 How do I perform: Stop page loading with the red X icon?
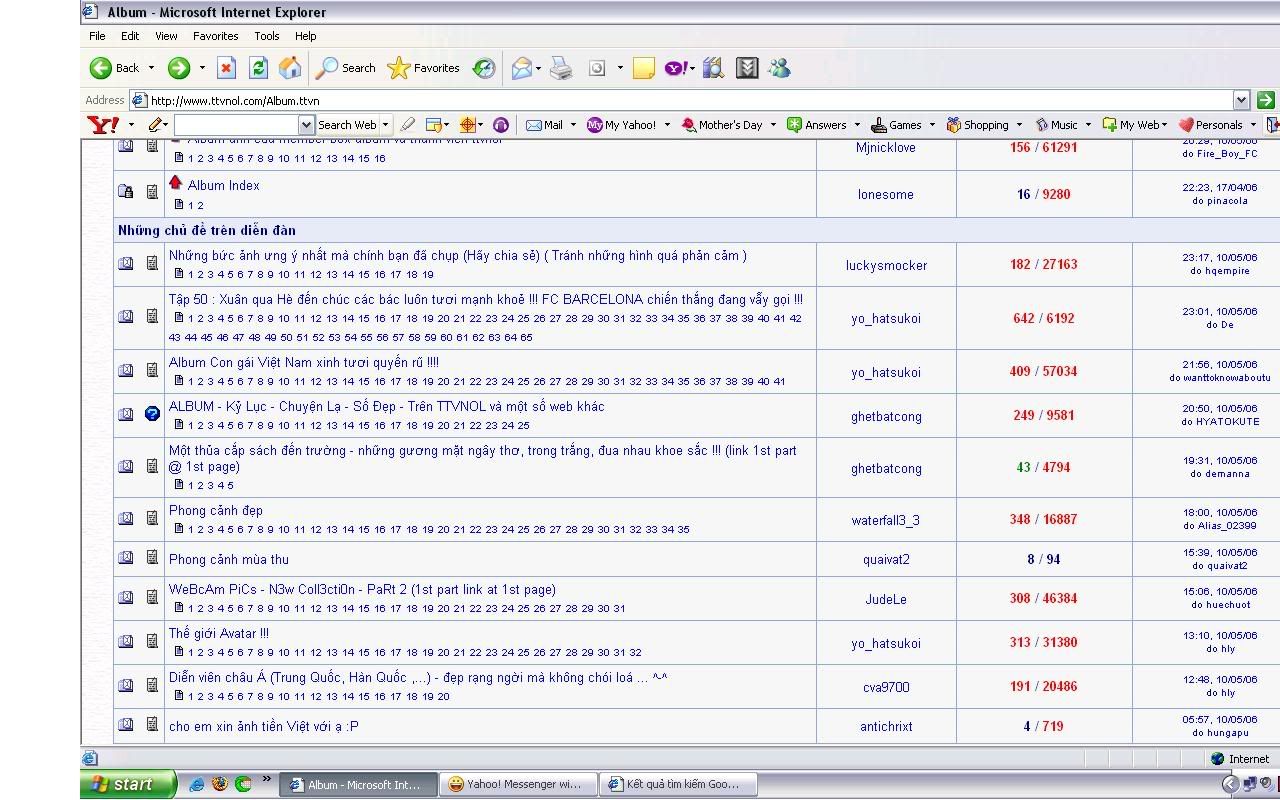[226, 68]
